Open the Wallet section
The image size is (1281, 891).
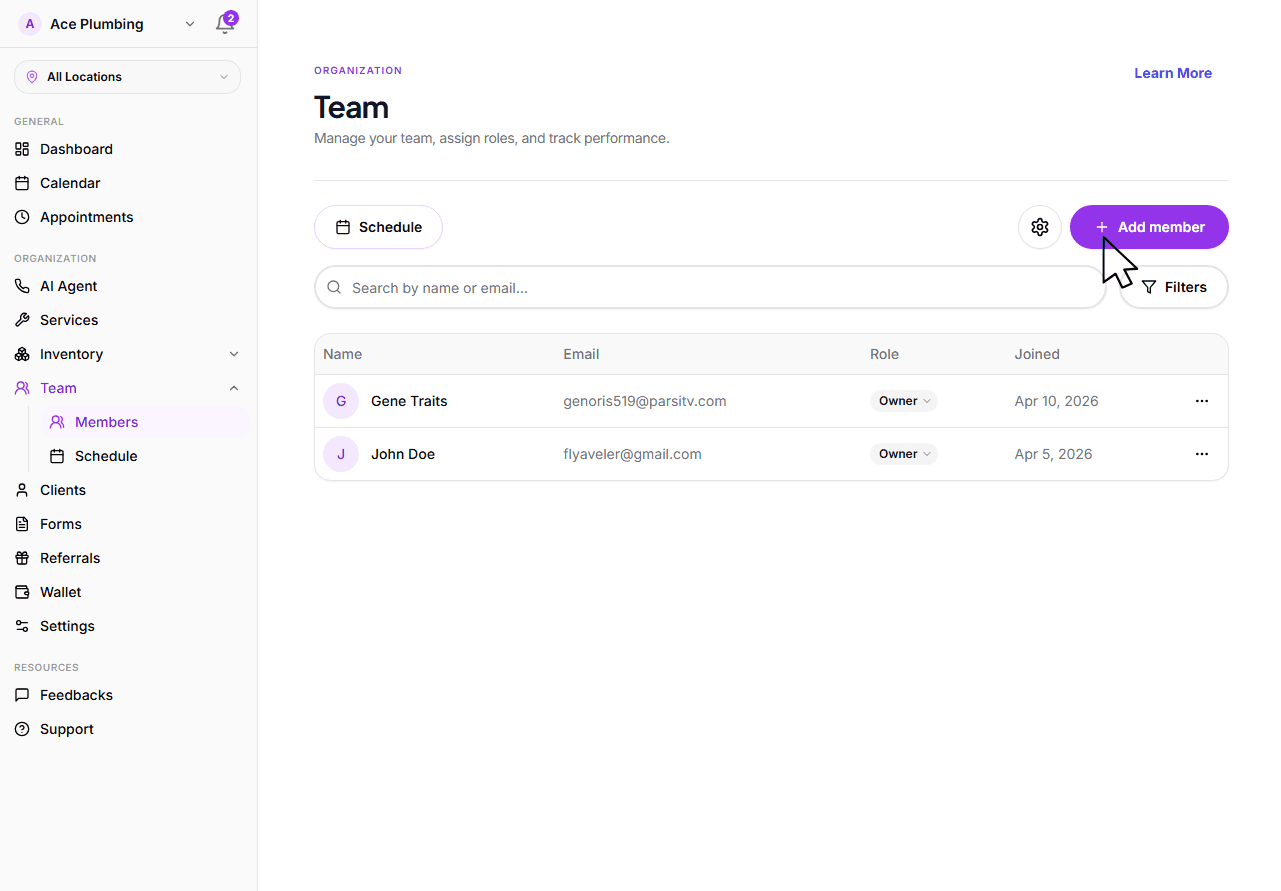59,592
